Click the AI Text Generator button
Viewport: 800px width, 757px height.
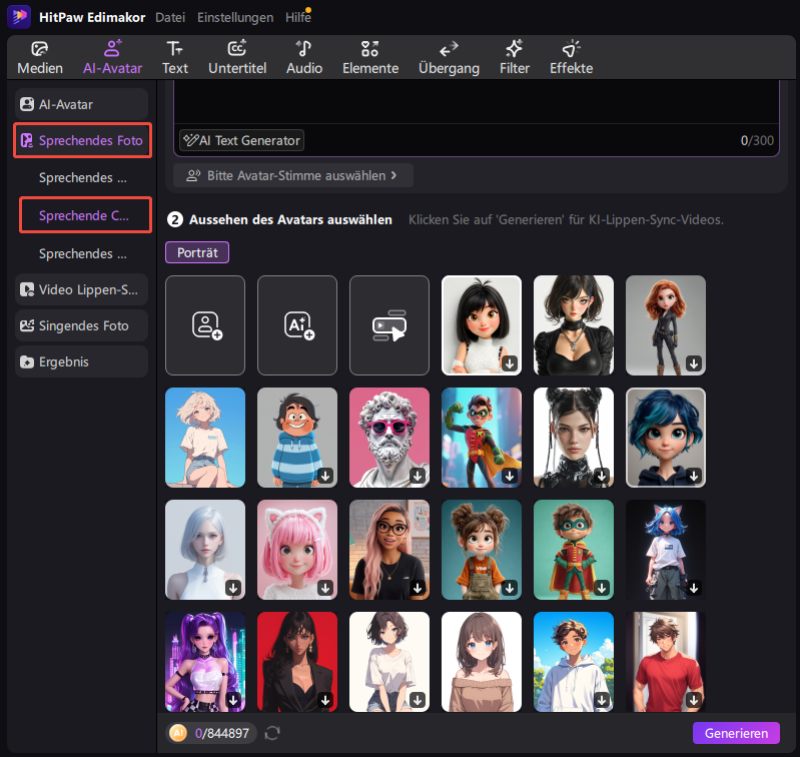[x=241, y=141]
